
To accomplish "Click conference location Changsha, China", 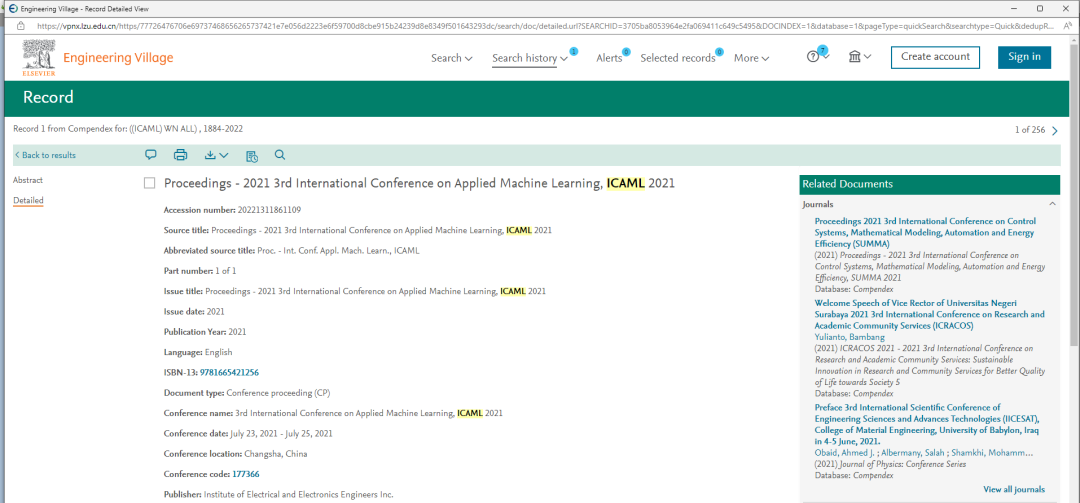I will [x=276, y=454].
